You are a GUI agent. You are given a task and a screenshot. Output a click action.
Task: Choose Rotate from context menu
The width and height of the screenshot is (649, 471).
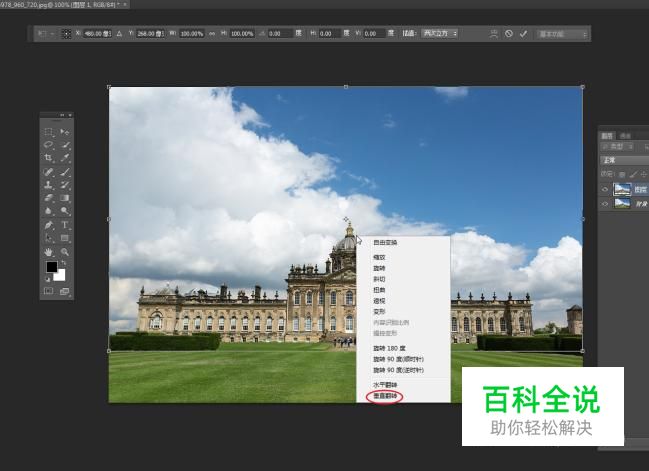pos(379,268)
